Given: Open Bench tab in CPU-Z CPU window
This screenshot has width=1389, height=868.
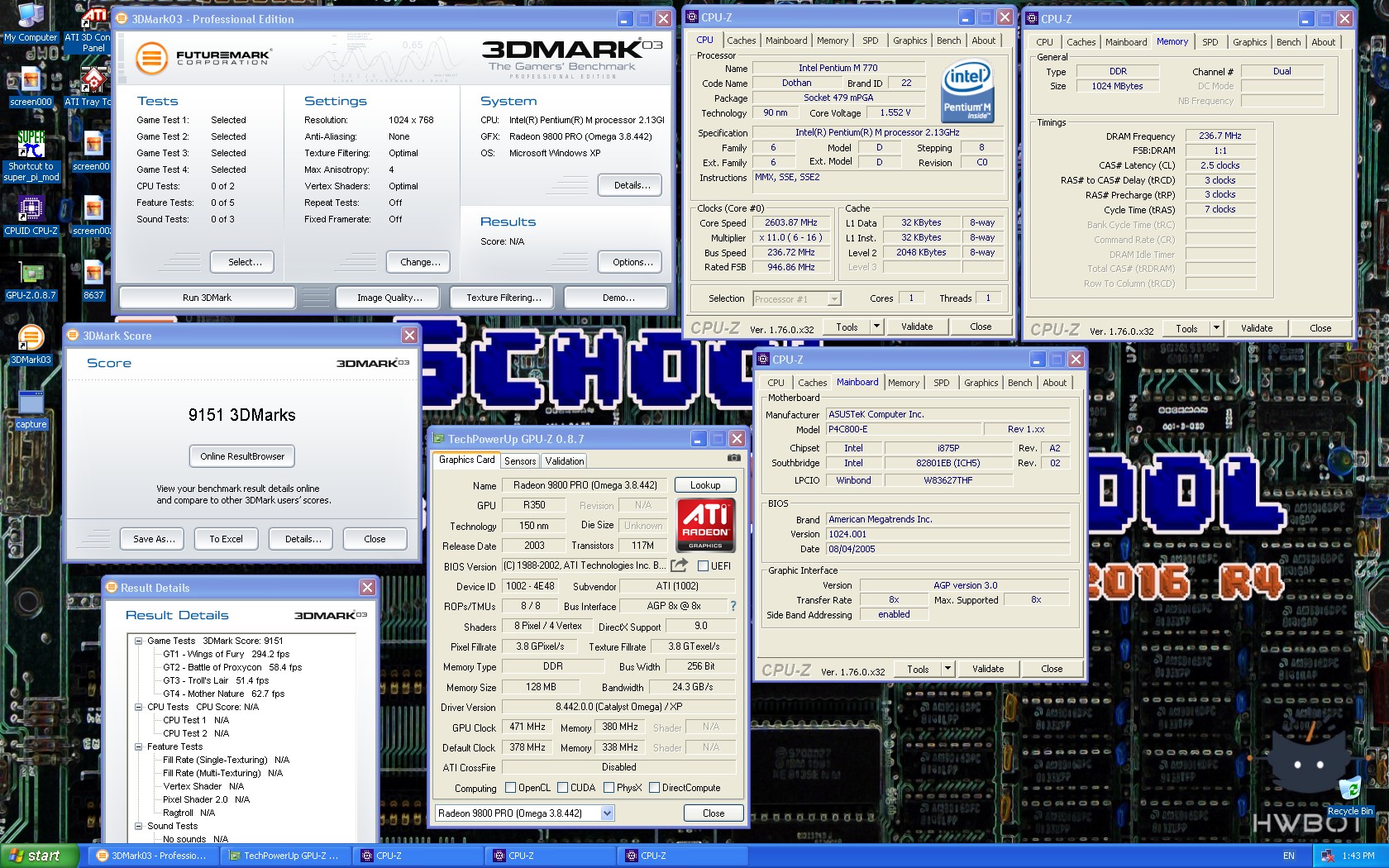Looking at the screenshot, I should [948, 41].
